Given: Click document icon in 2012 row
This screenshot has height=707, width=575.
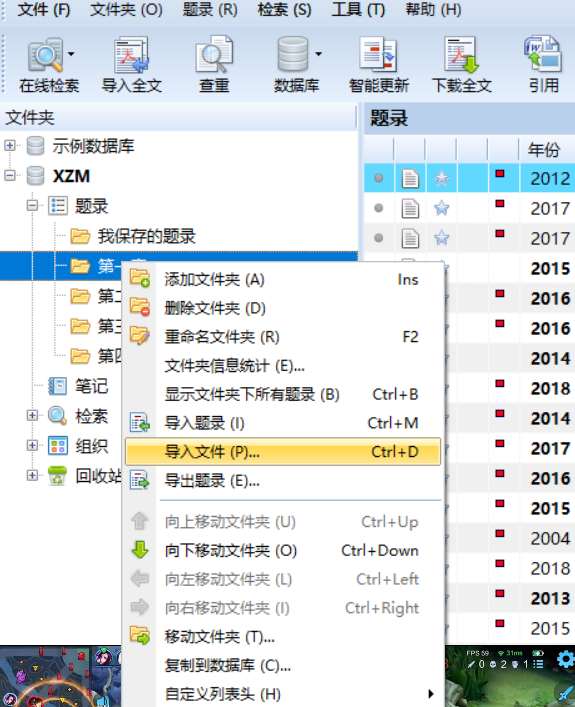Looking at the screenshot, I should point(410,178).
